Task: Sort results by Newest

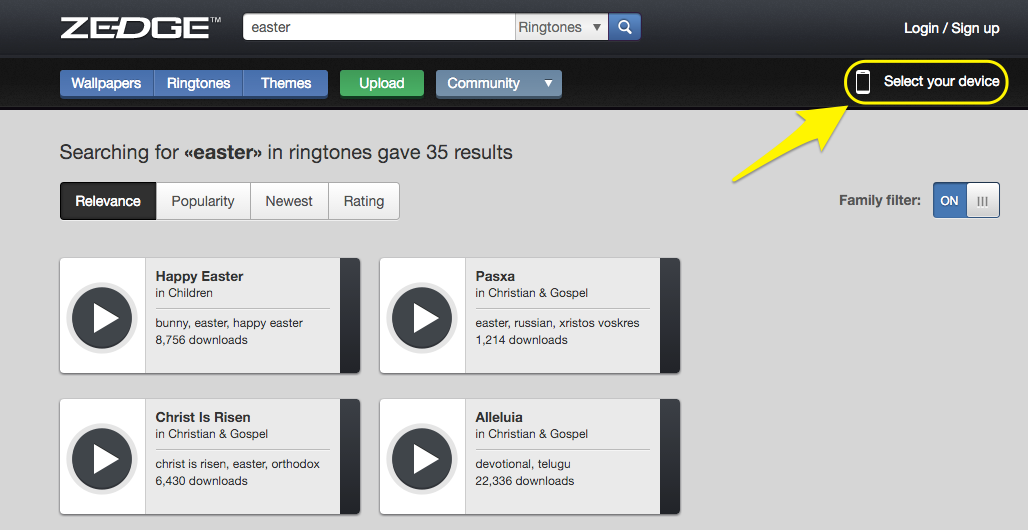Action: pos(289,201)
